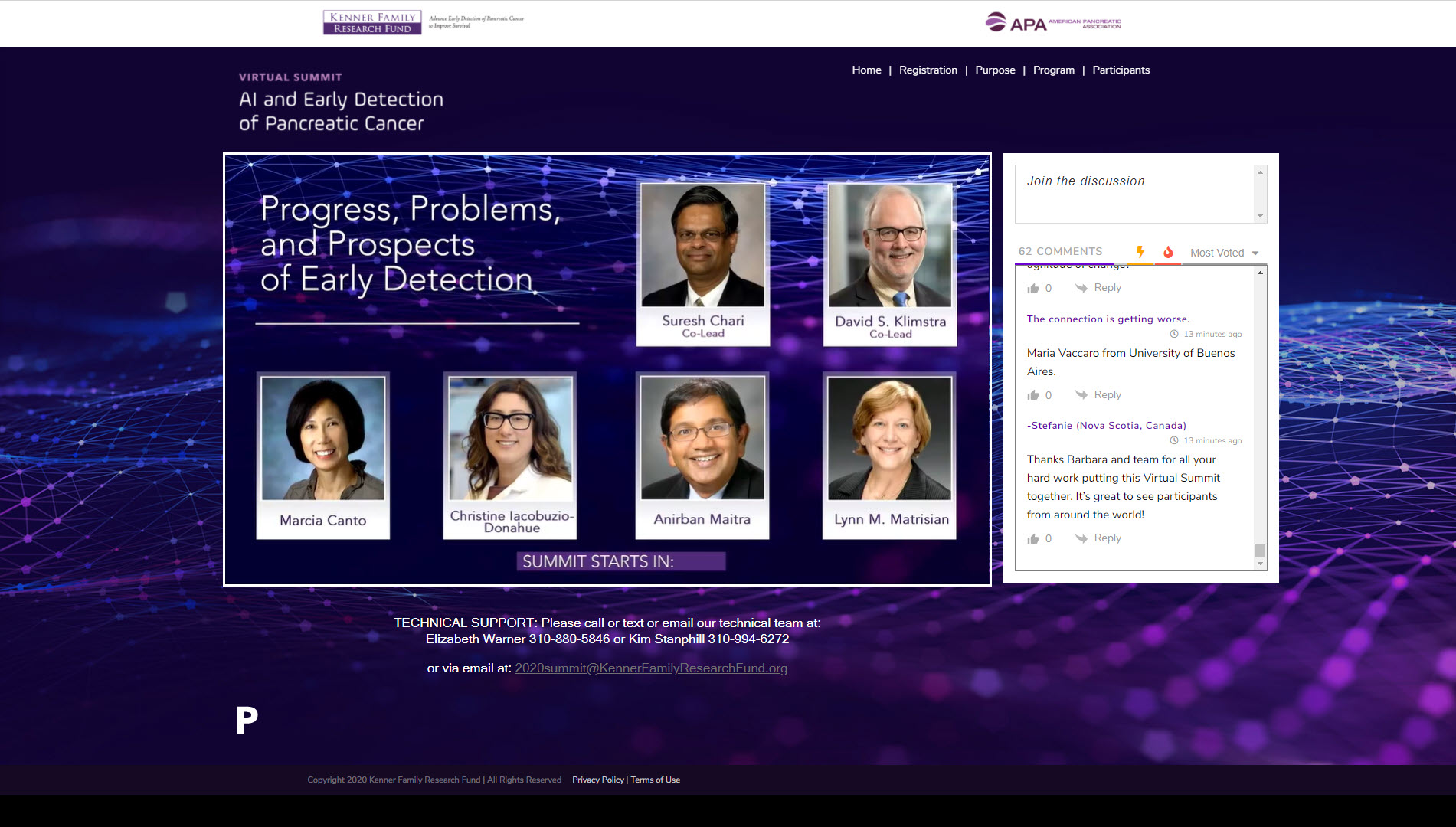Open author link 'The connection is getting worse.'
Screen dimensions: 1456x827
coord(1108,319)
